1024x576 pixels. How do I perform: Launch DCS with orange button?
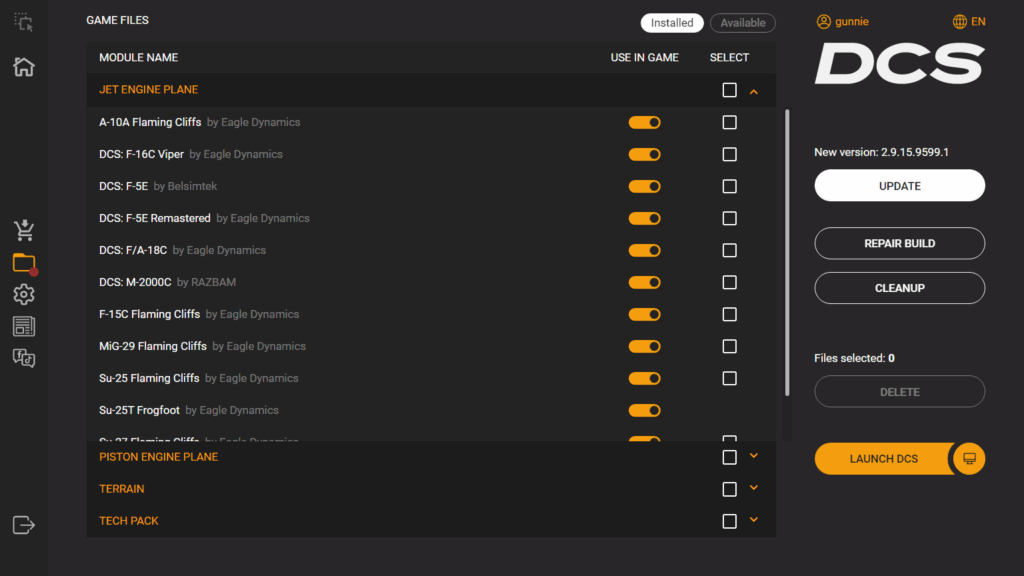point(884,458)
